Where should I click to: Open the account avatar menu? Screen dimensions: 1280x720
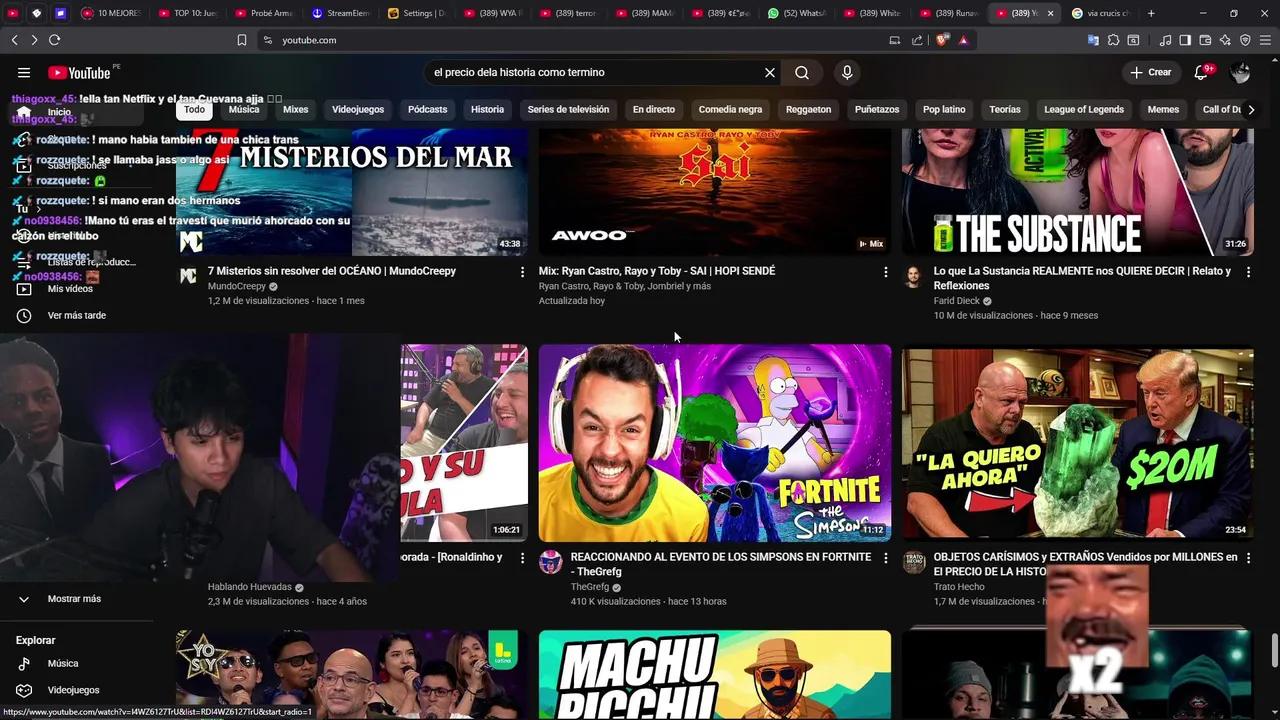point(1241,72)
